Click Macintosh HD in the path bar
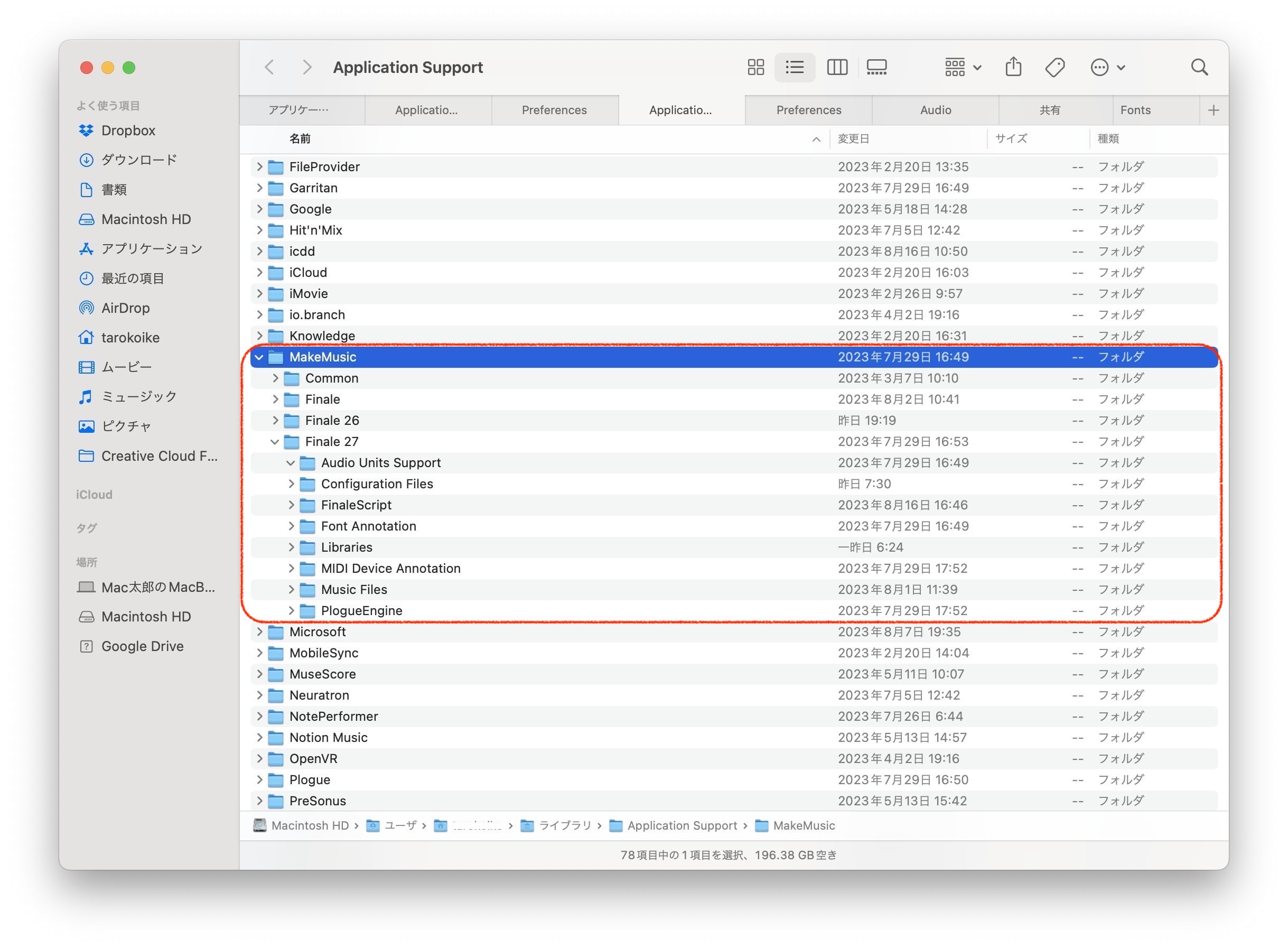Image resolution: width=1288 pixels, height=948 pixels. (x=301, y=825)
